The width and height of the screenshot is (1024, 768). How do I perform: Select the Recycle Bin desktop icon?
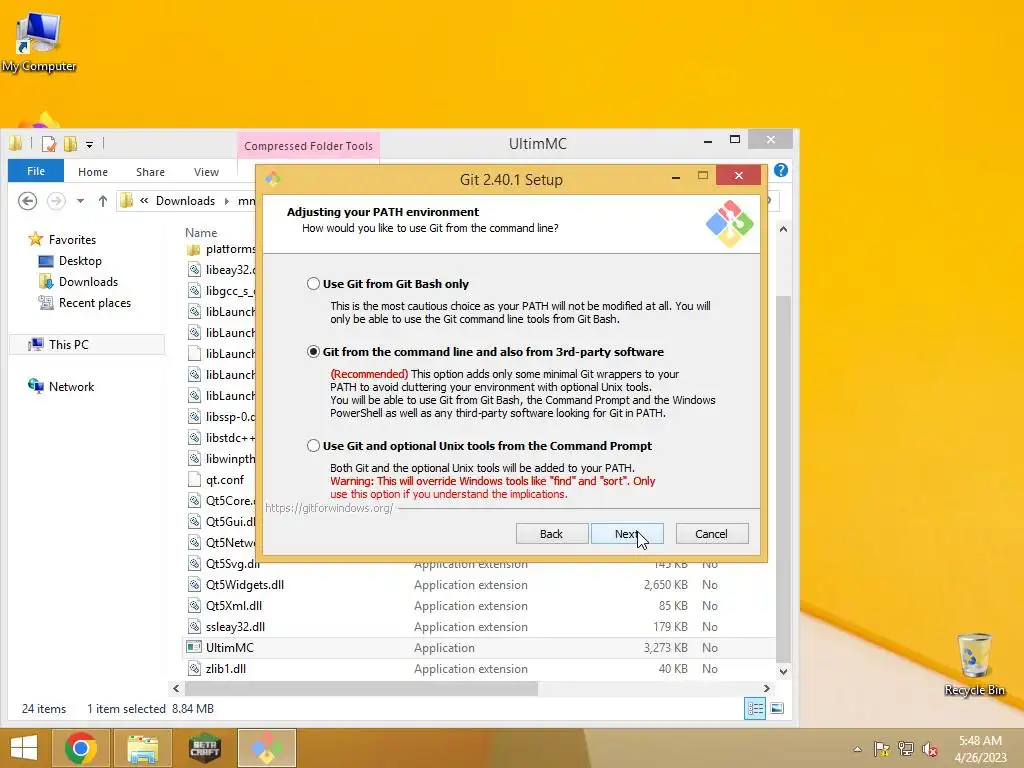tap(974, 665)
